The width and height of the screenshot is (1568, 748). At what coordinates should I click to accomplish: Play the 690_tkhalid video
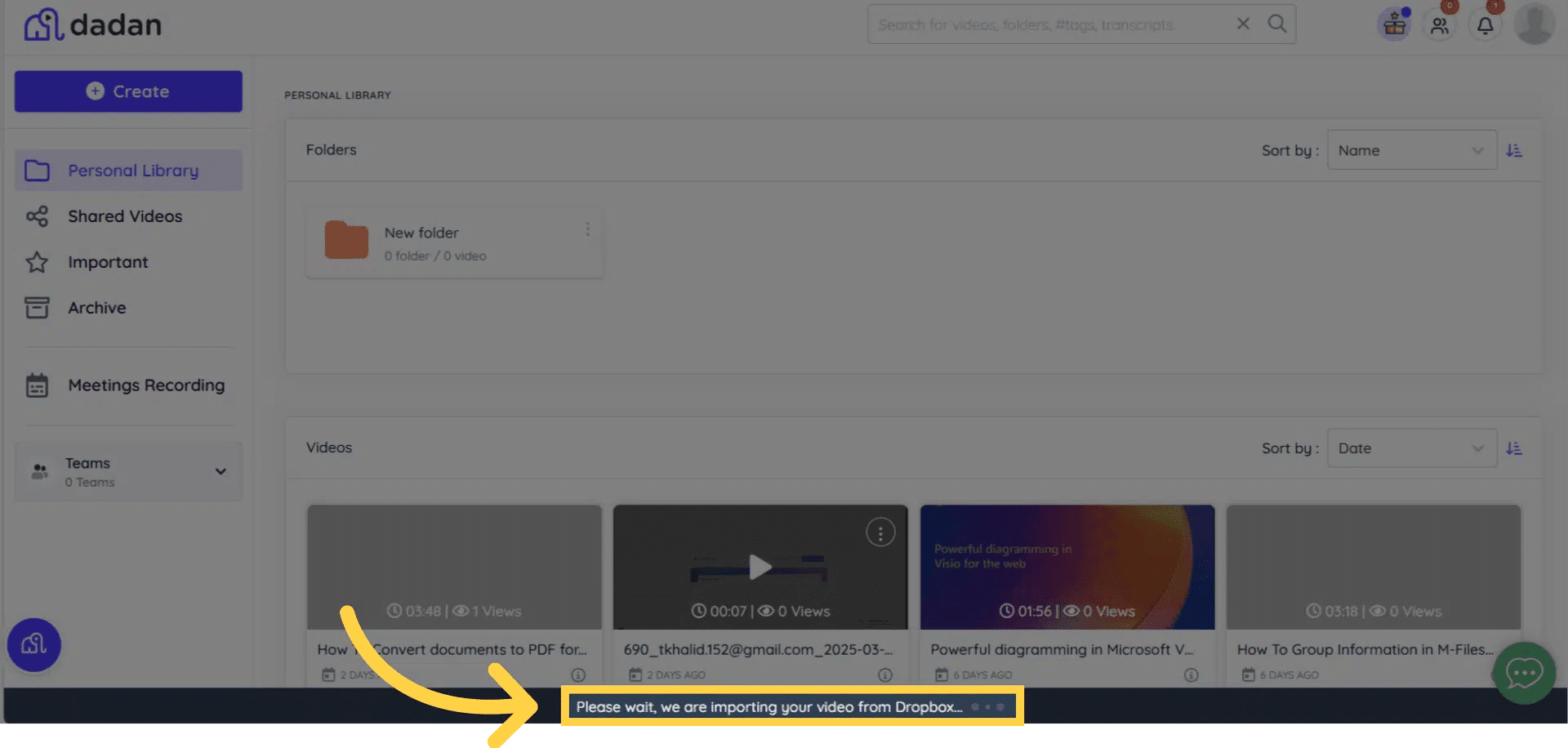click(760, 567)
